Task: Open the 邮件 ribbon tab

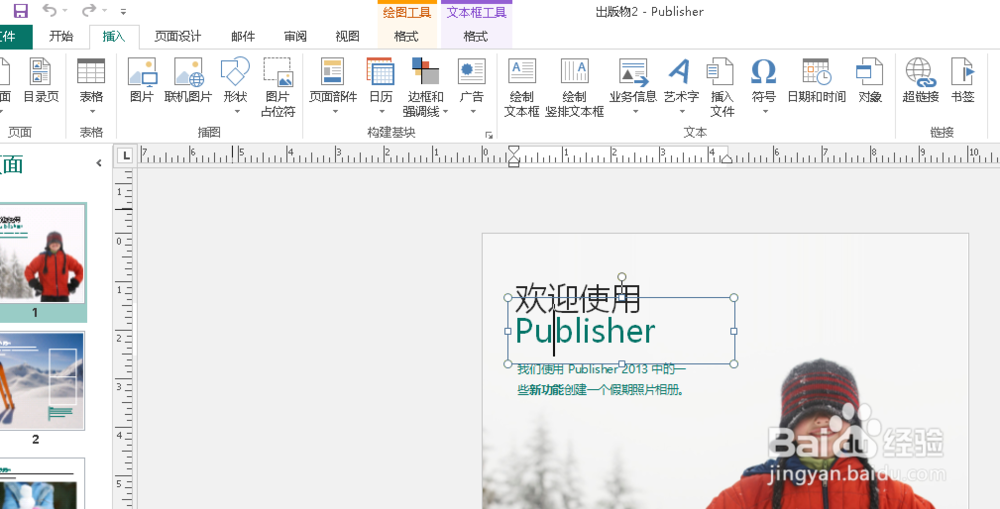Action: (x=243, y=36)
